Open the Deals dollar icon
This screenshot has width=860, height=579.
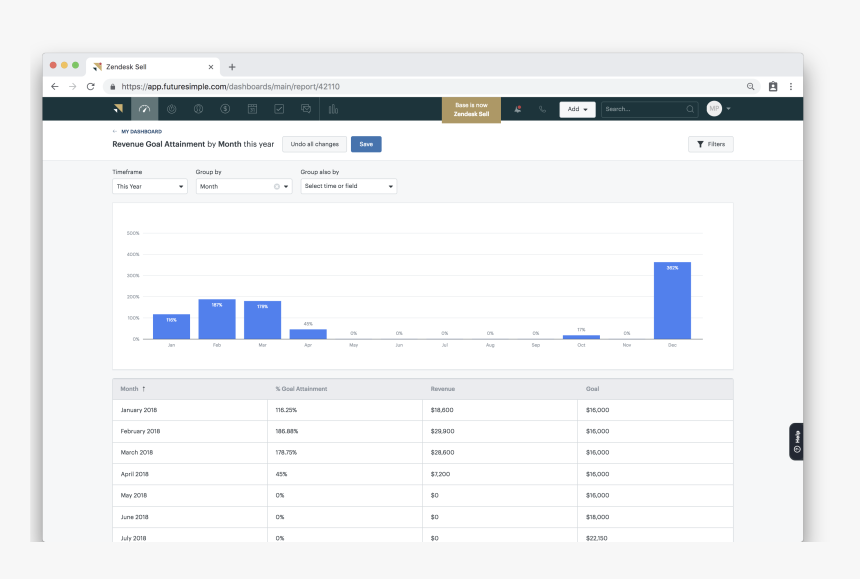225,109
